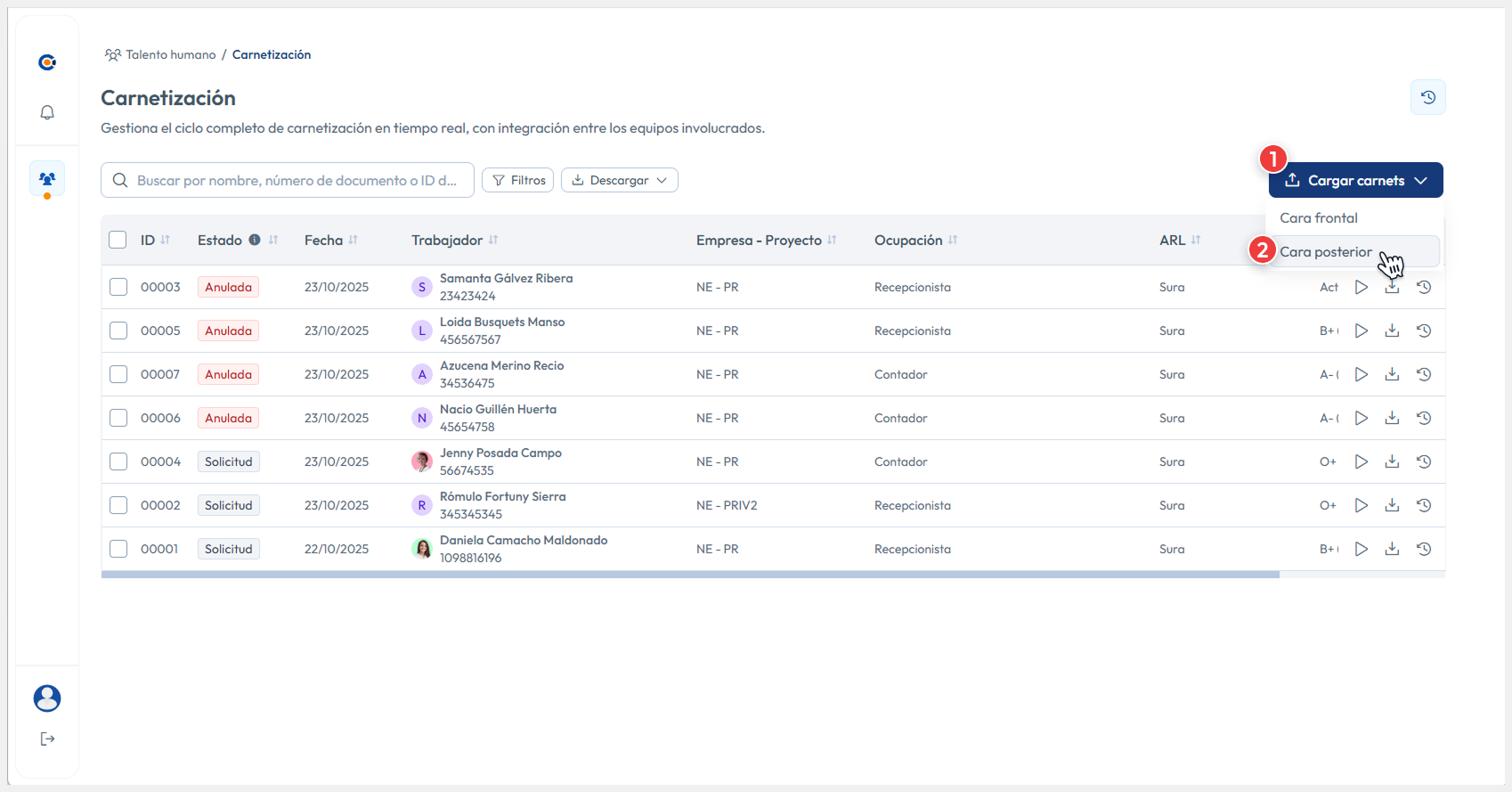Screen dimensions: 1512x792
Task: Open the Cargar carnets dropdown button
Action: pos(1355,180)
